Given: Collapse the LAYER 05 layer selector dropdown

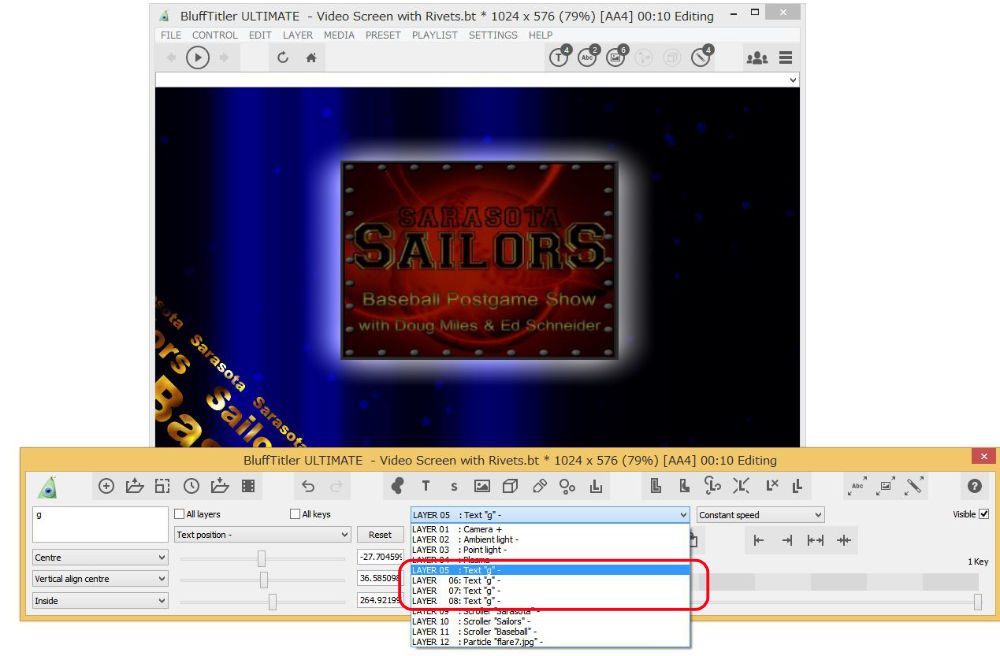Looking at the screenshot, I should pyautogui.click(x=550, y=514).
